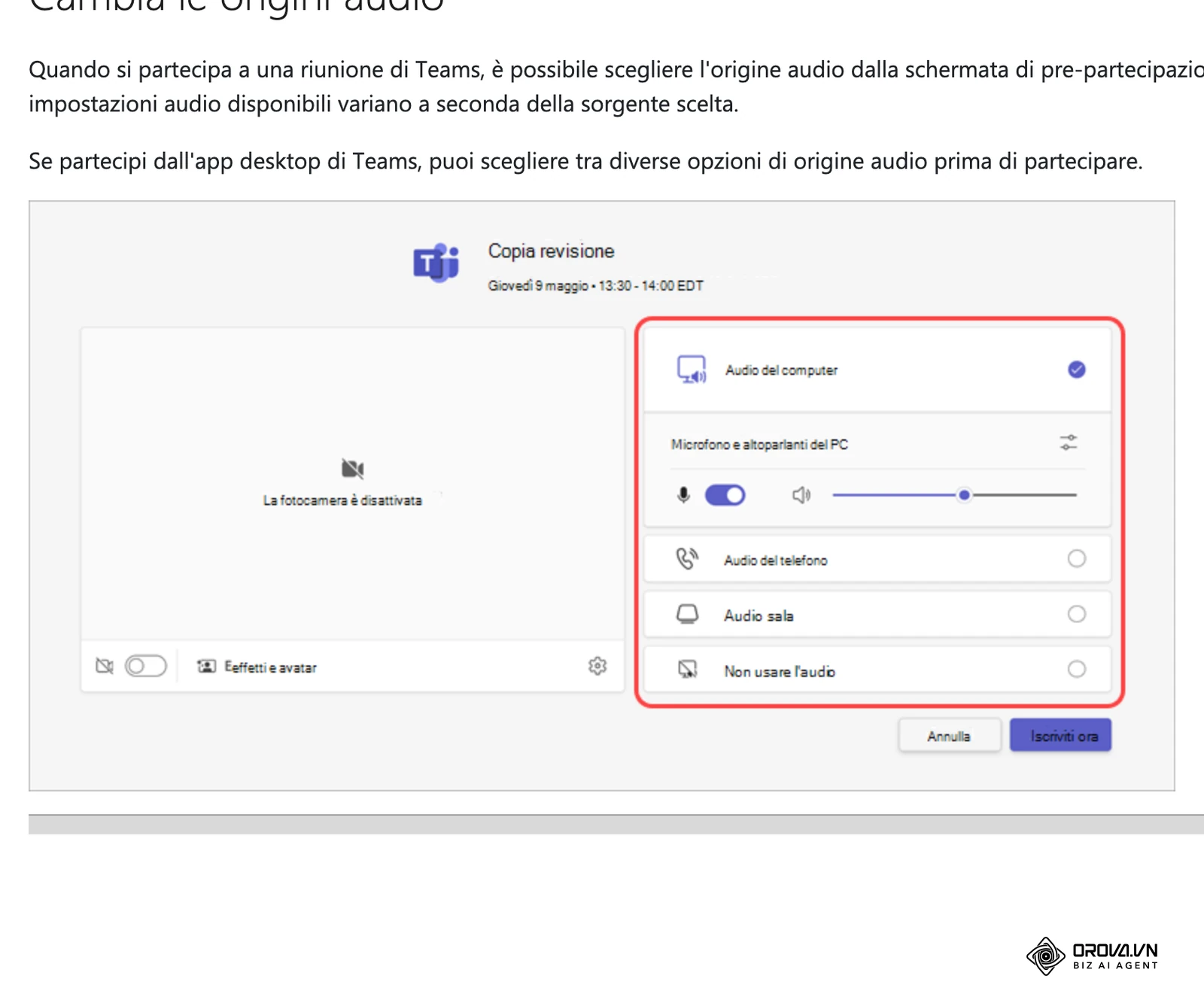The image size is (1204, 1006).
Task: Open video settings gear icon
Action: pyautogui.click(x=597, y=666)
